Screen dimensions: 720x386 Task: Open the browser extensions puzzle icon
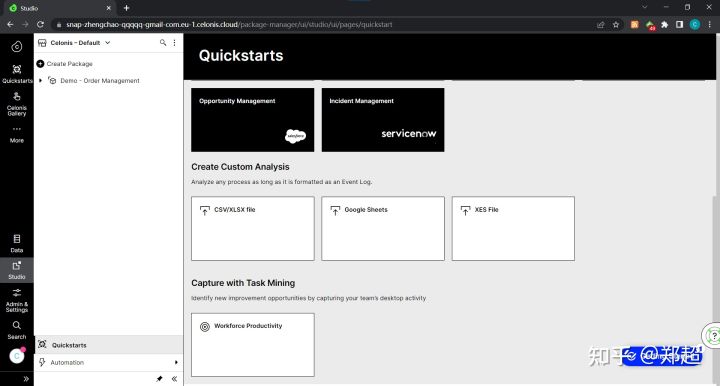[x=664, y=25]
